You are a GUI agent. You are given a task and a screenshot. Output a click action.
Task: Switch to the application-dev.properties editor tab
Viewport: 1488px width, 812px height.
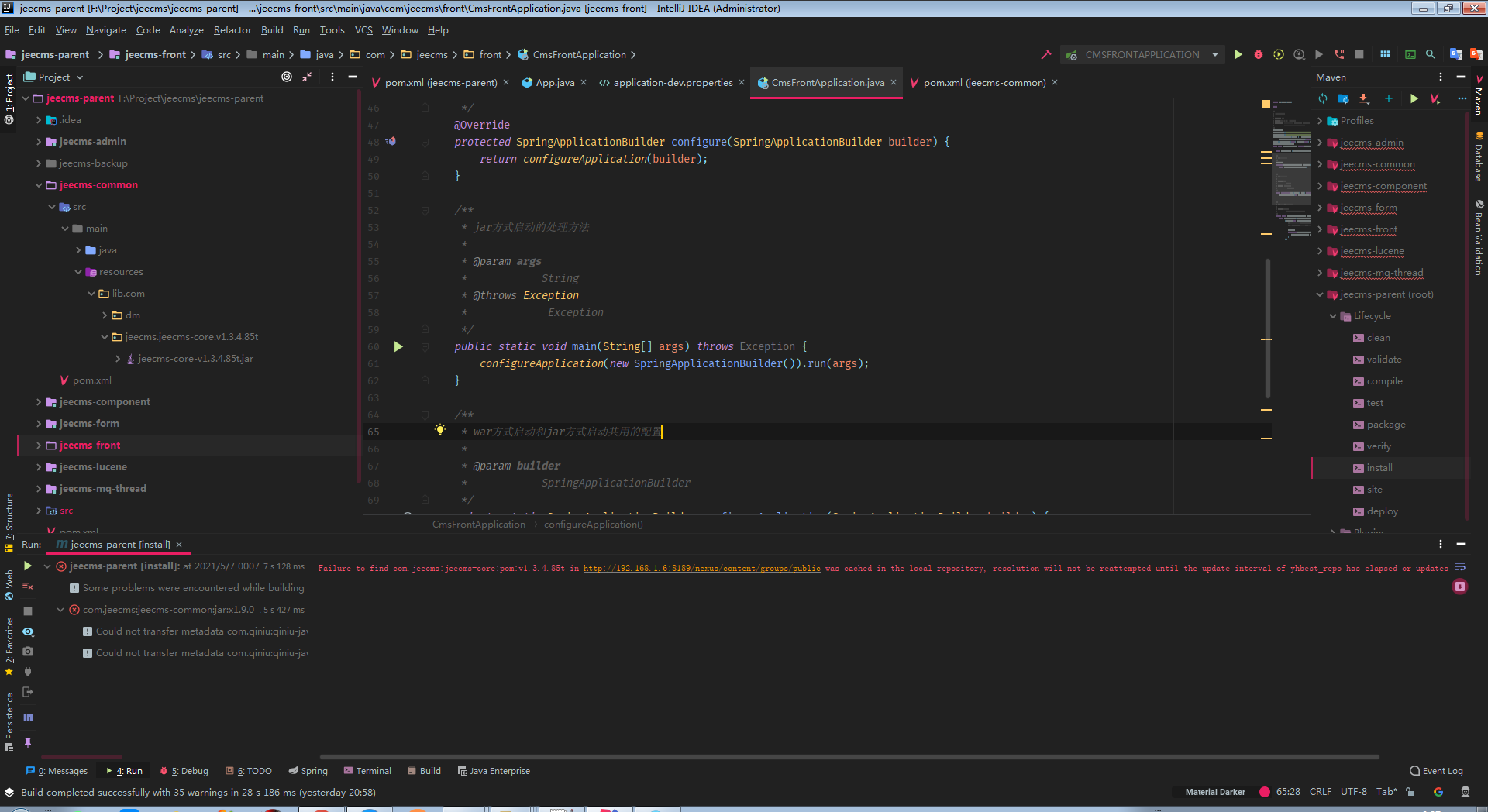[672, 83]
